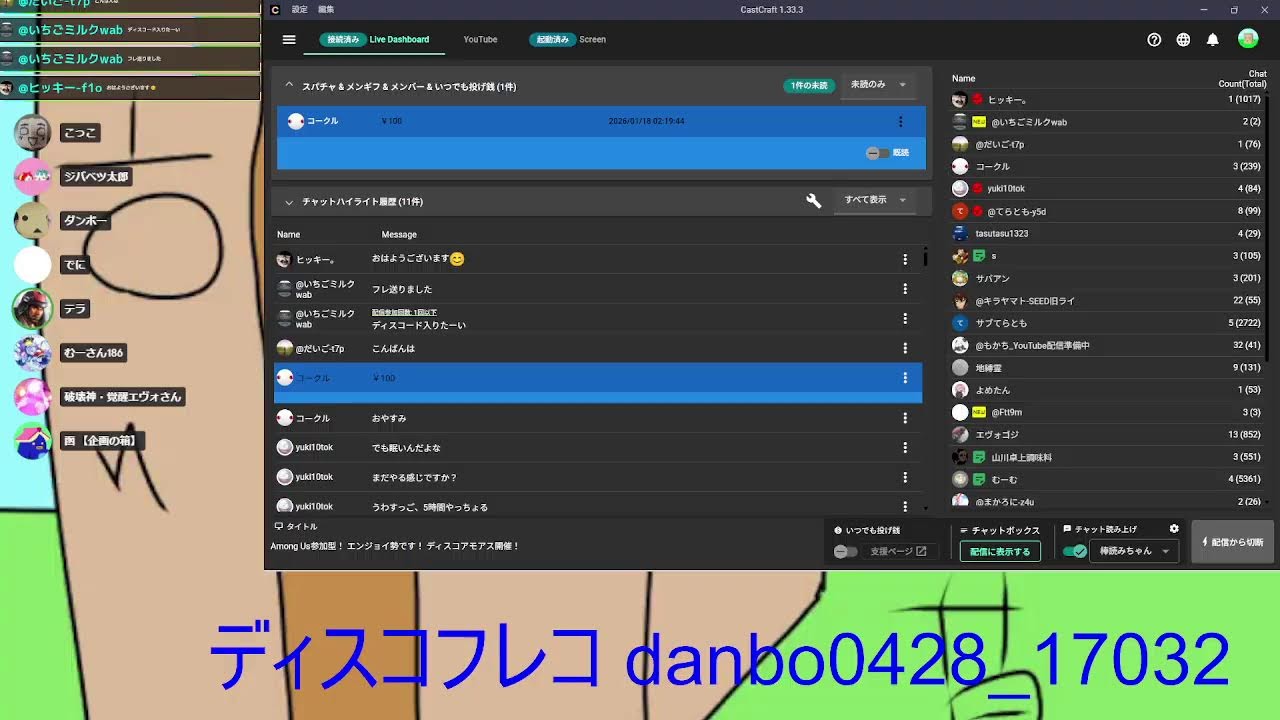1280x720 pixels.
Task: Open the help question mark icon
Action: click(1154, 40)
